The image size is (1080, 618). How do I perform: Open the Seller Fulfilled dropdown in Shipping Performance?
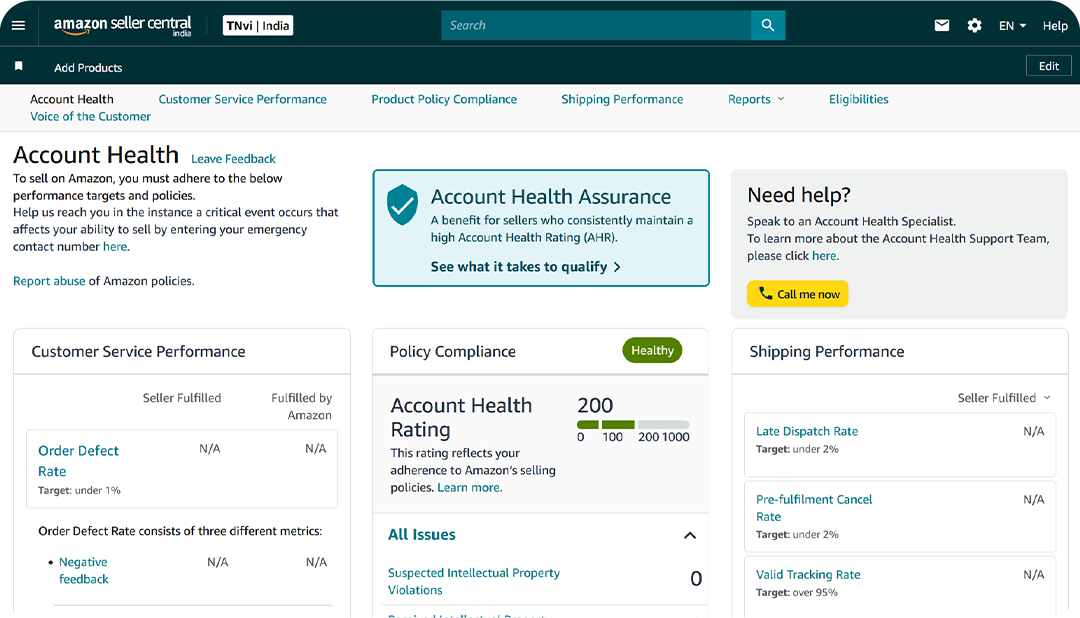(x=1004, y=398)
